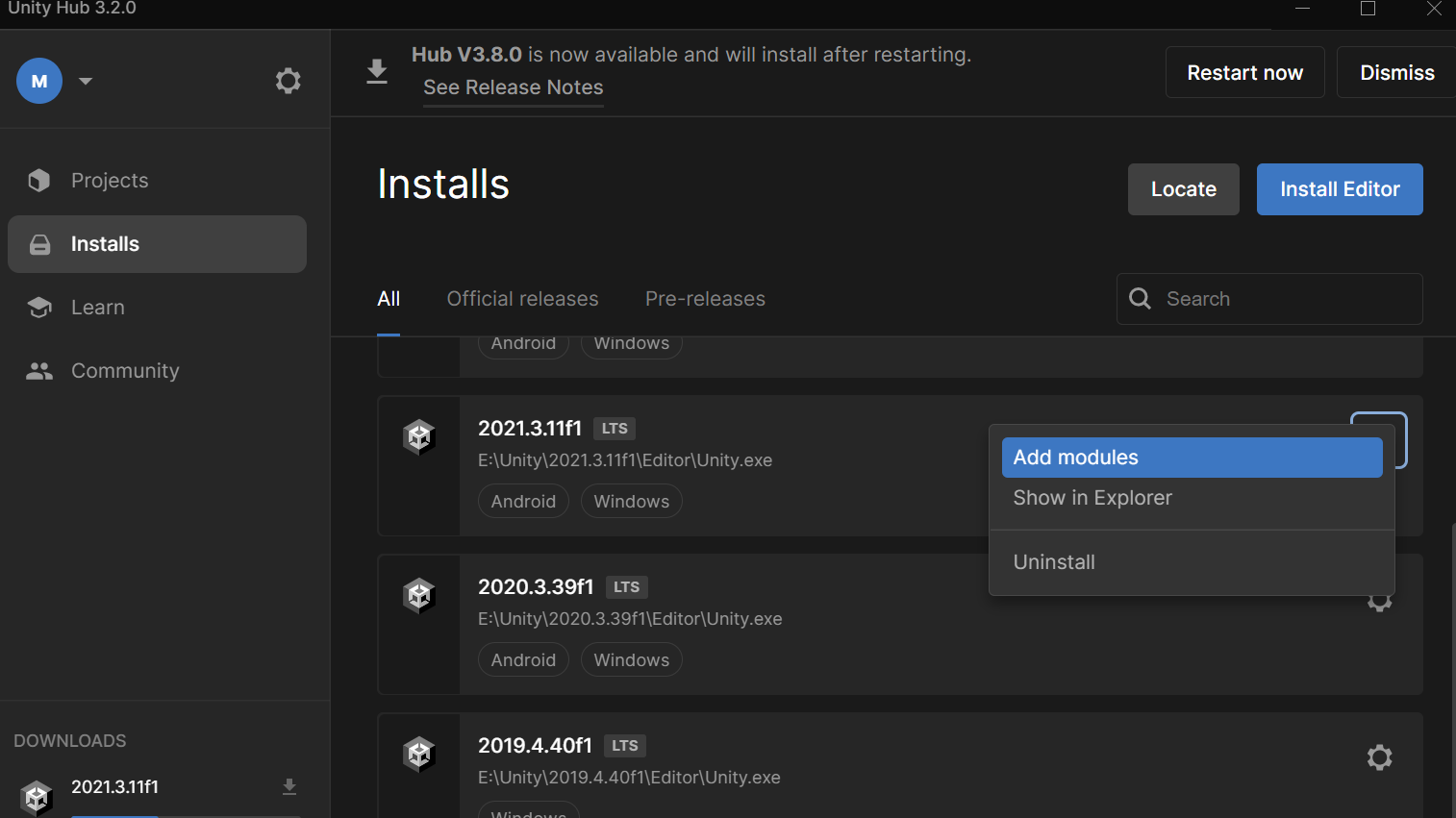Expand the account dropdown arrow

86,81
